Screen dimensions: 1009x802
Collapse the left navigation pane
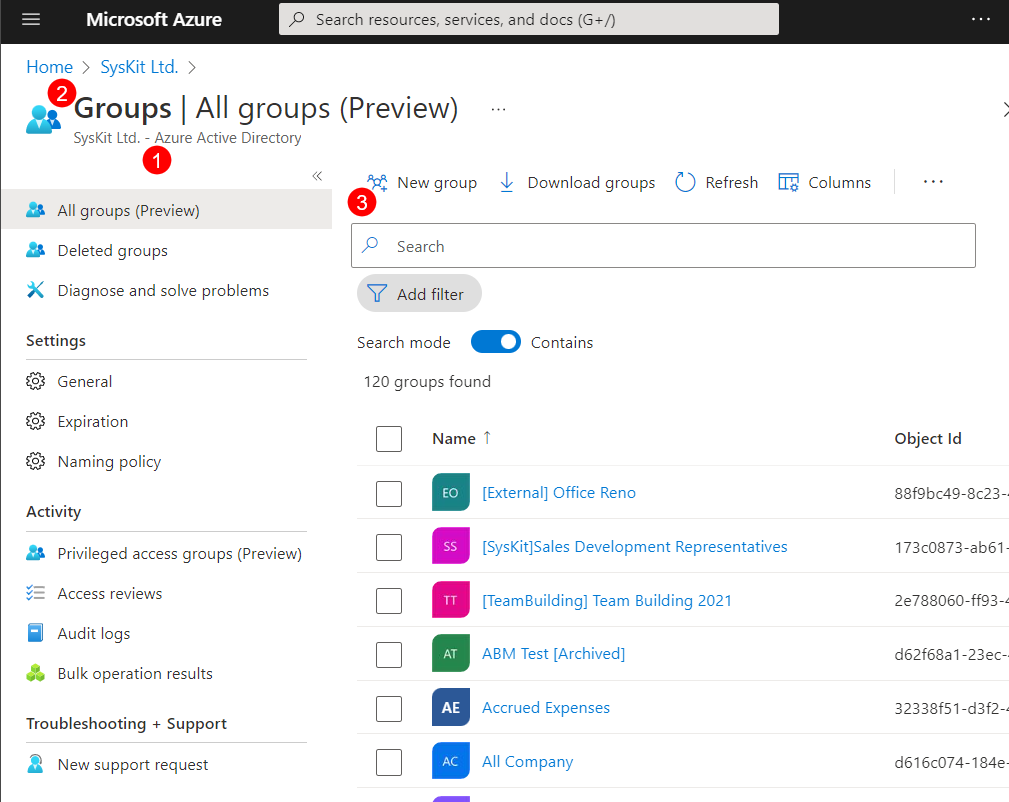pyautogui.click(x=317, y=175)
